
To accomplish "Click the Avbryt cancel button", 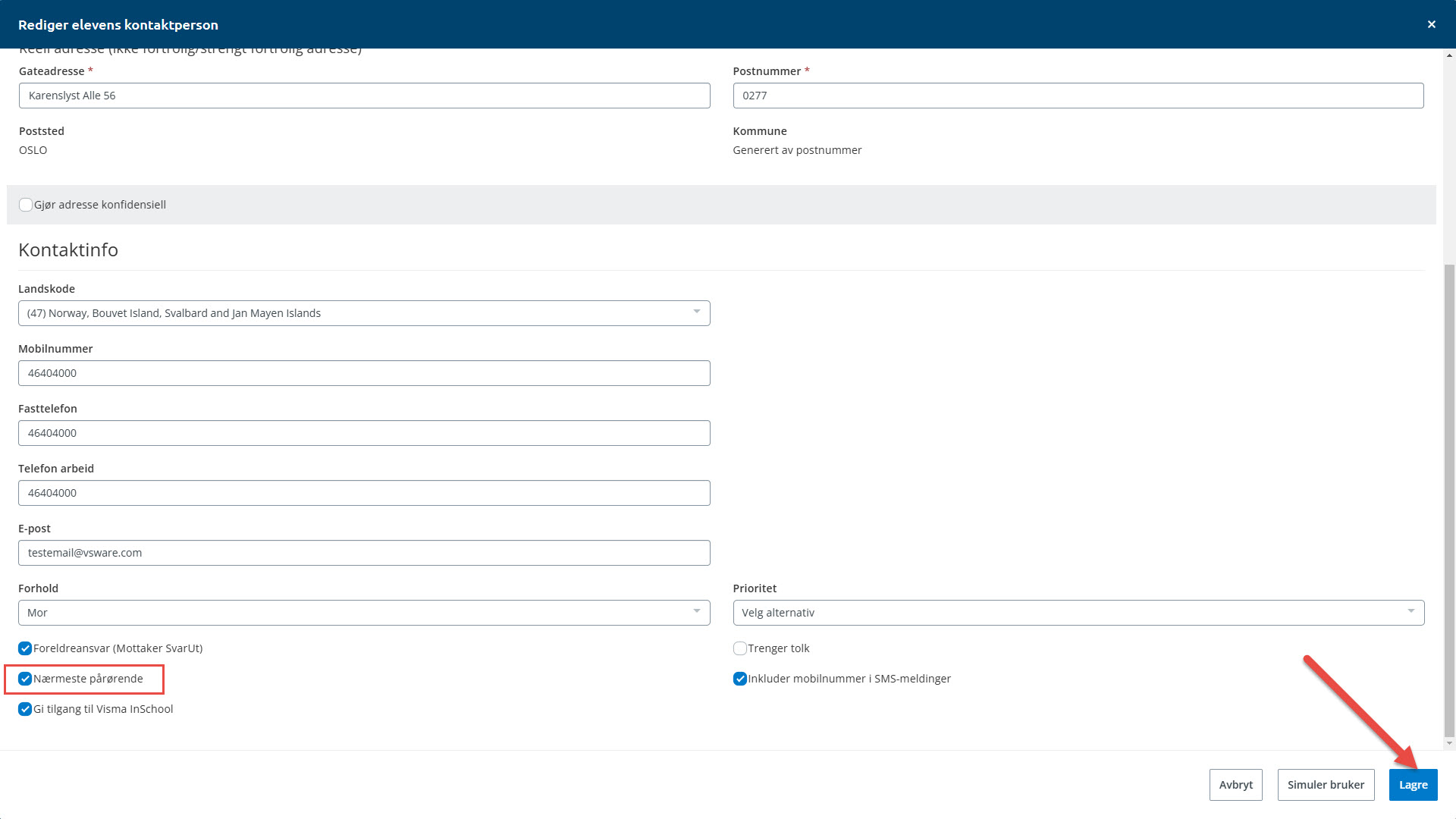I will [x=1235, y=785].
